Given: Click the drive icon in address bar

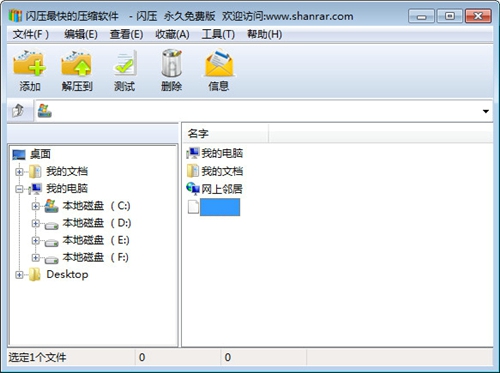Looking at the screenshot, I should [x=44, y=111].
